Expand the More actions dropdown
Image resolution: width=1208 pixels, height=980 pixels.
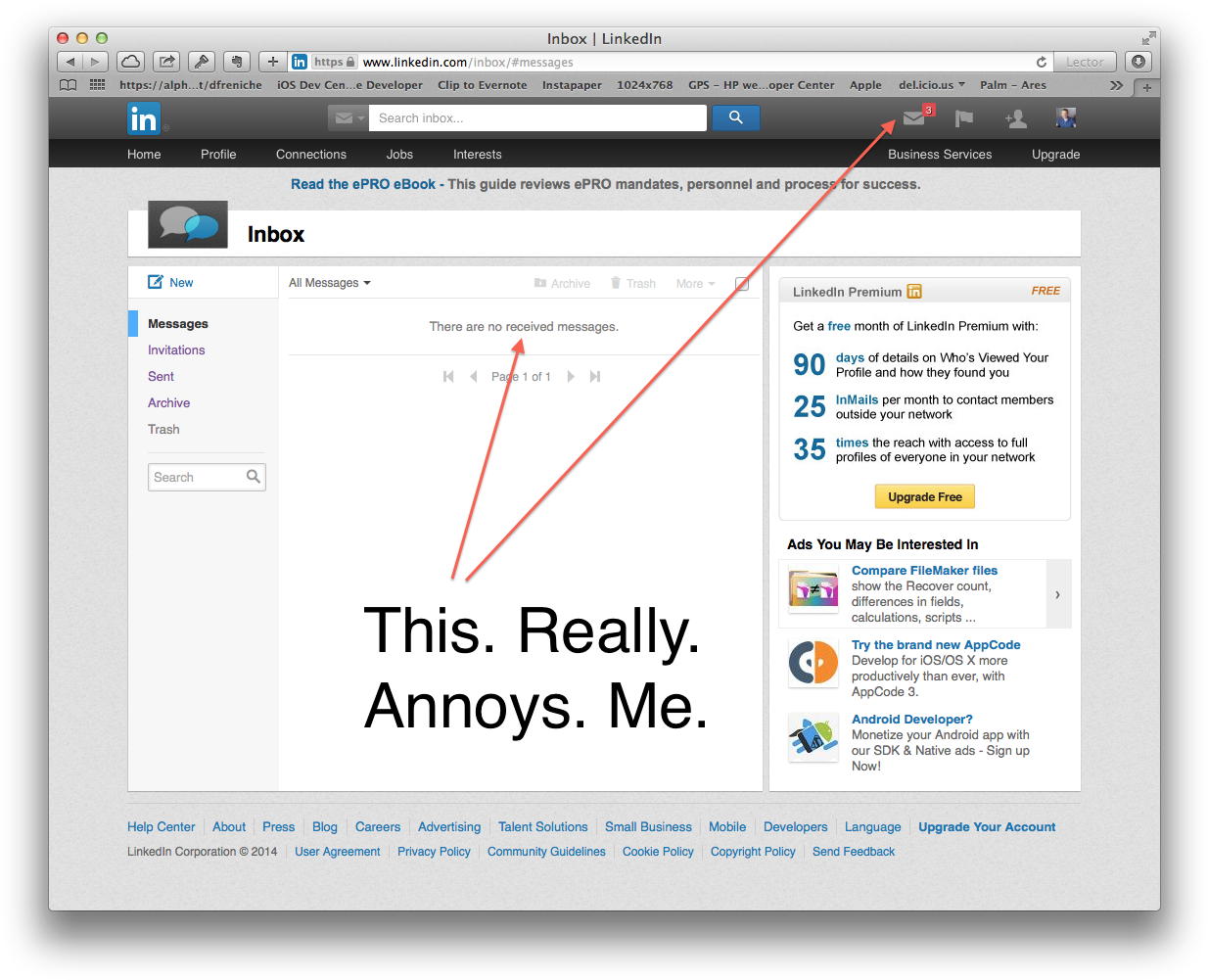(x=695, y=284)
